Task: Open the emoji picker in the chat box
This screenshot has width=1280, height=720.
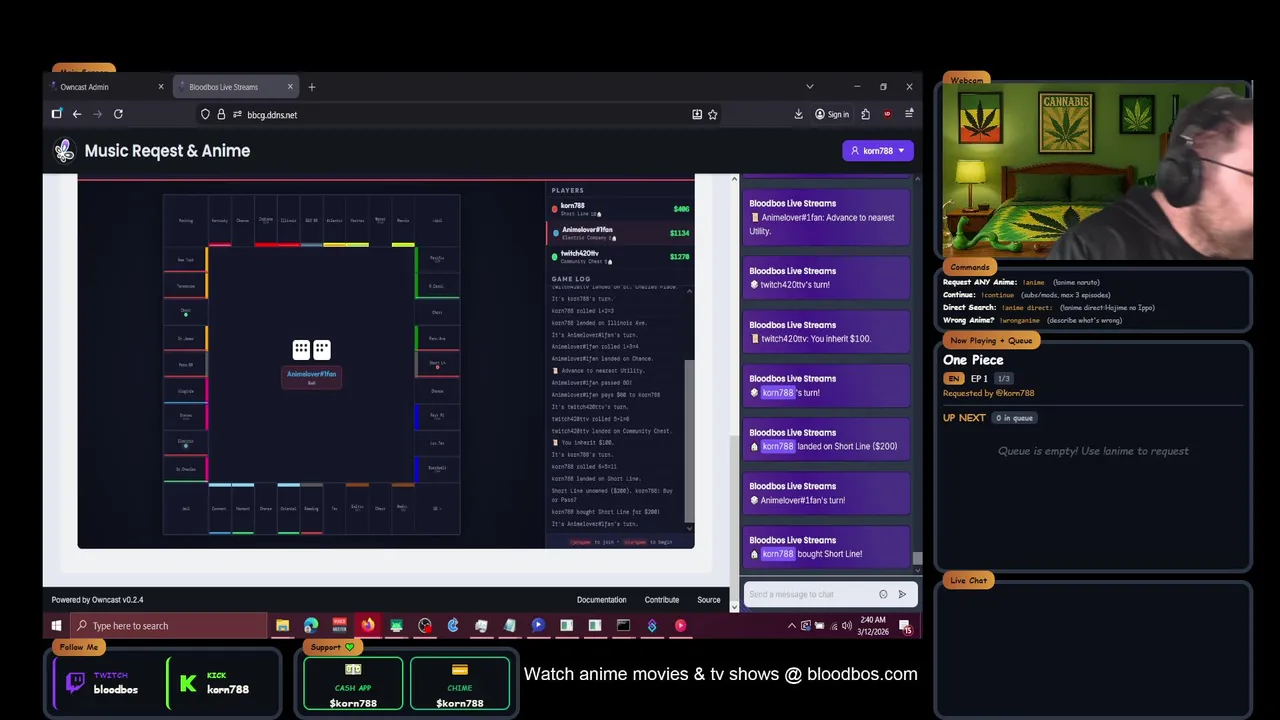Action: click(883, 594)
